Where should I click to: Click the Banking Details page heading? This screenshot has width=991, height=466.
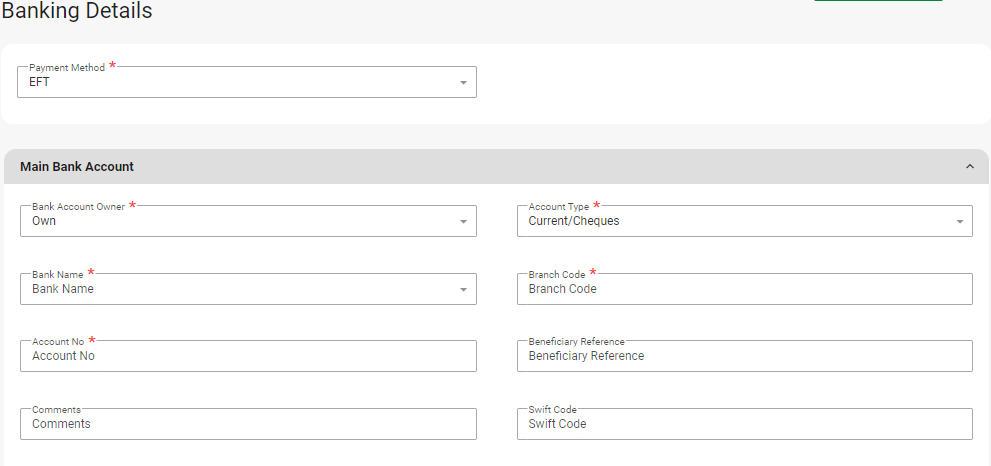tap(77, 12)
